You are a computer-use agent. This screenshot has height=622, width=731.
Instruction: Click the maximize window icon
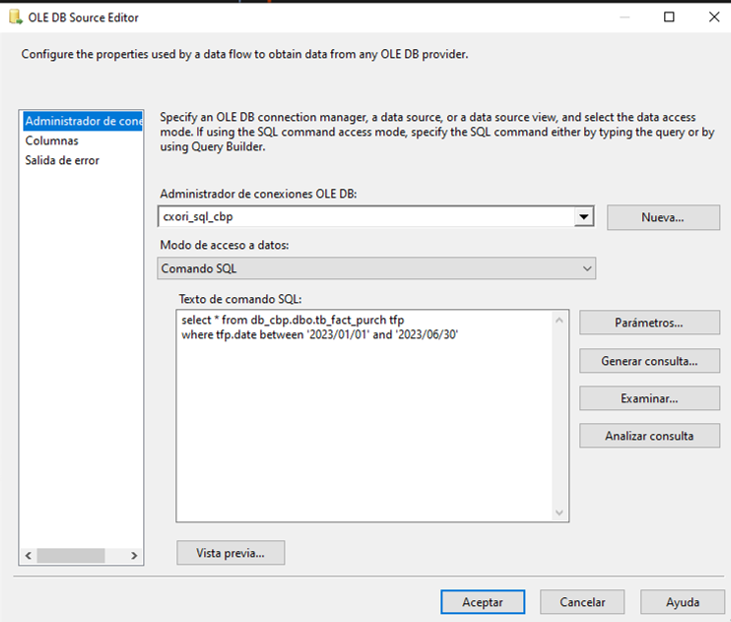click(669, 17)
